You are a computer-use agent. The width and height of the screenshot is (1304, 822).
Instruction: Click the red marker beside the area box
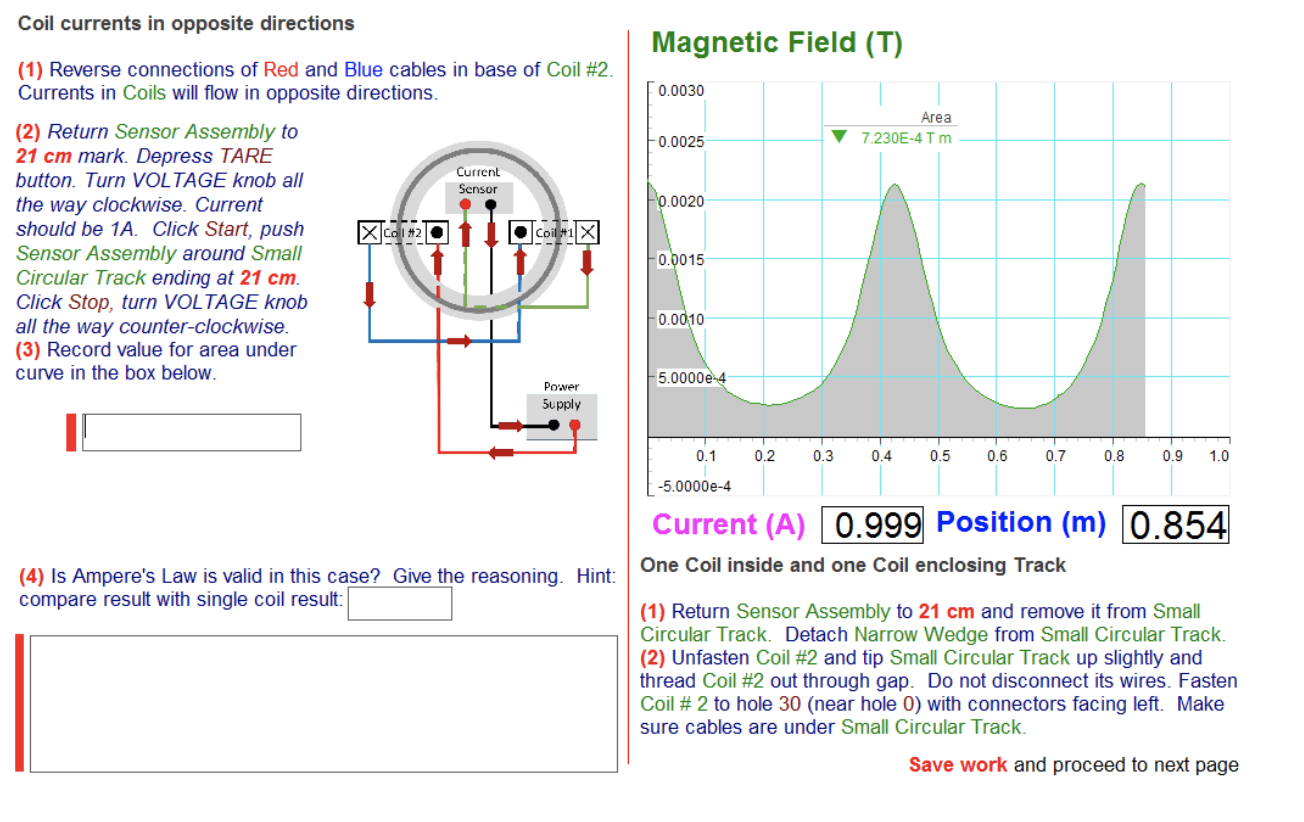(70, 432)
